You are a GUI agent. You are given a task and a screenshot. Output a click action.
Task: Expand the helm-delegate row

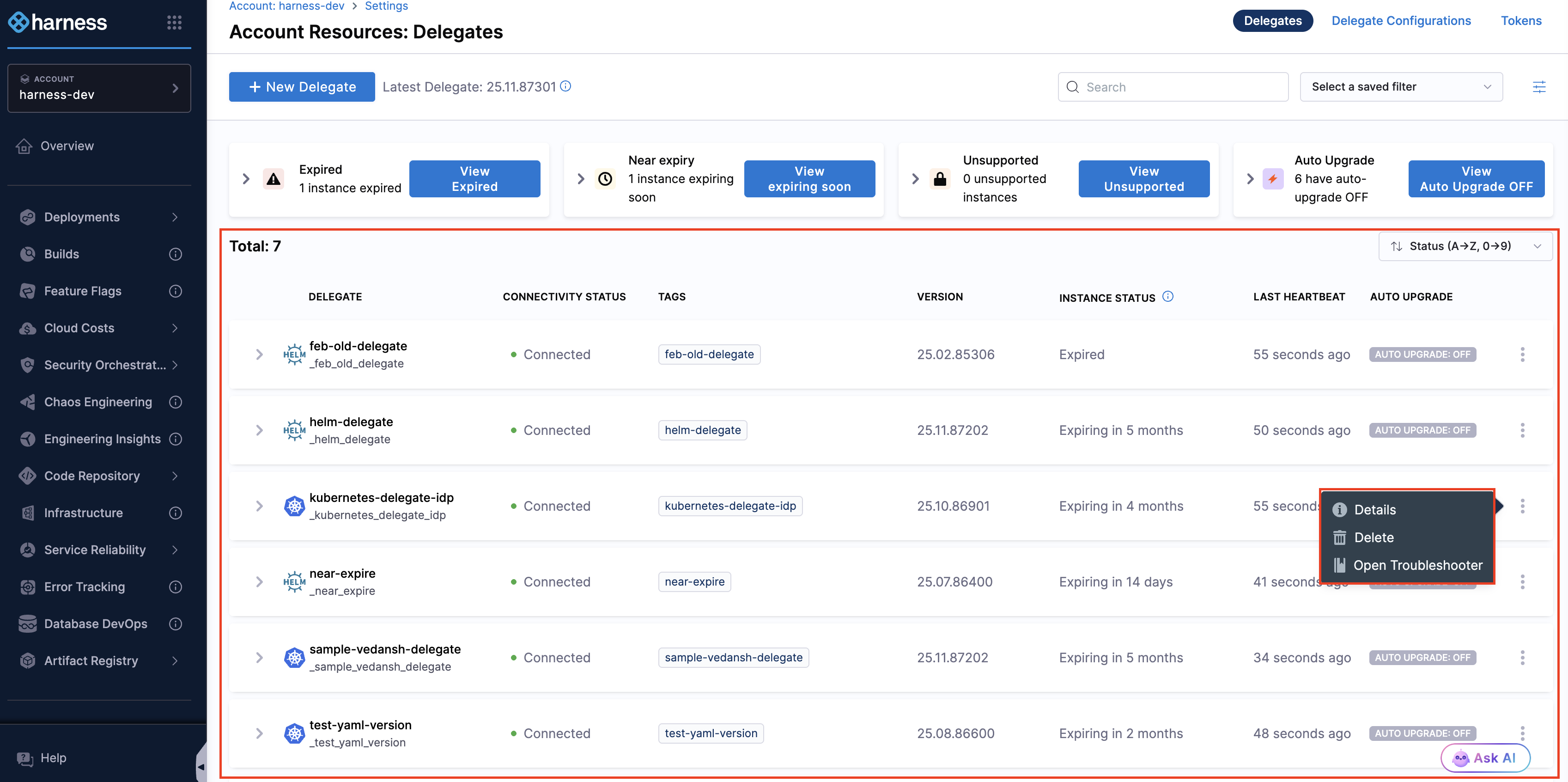click(x=259, y=430)
